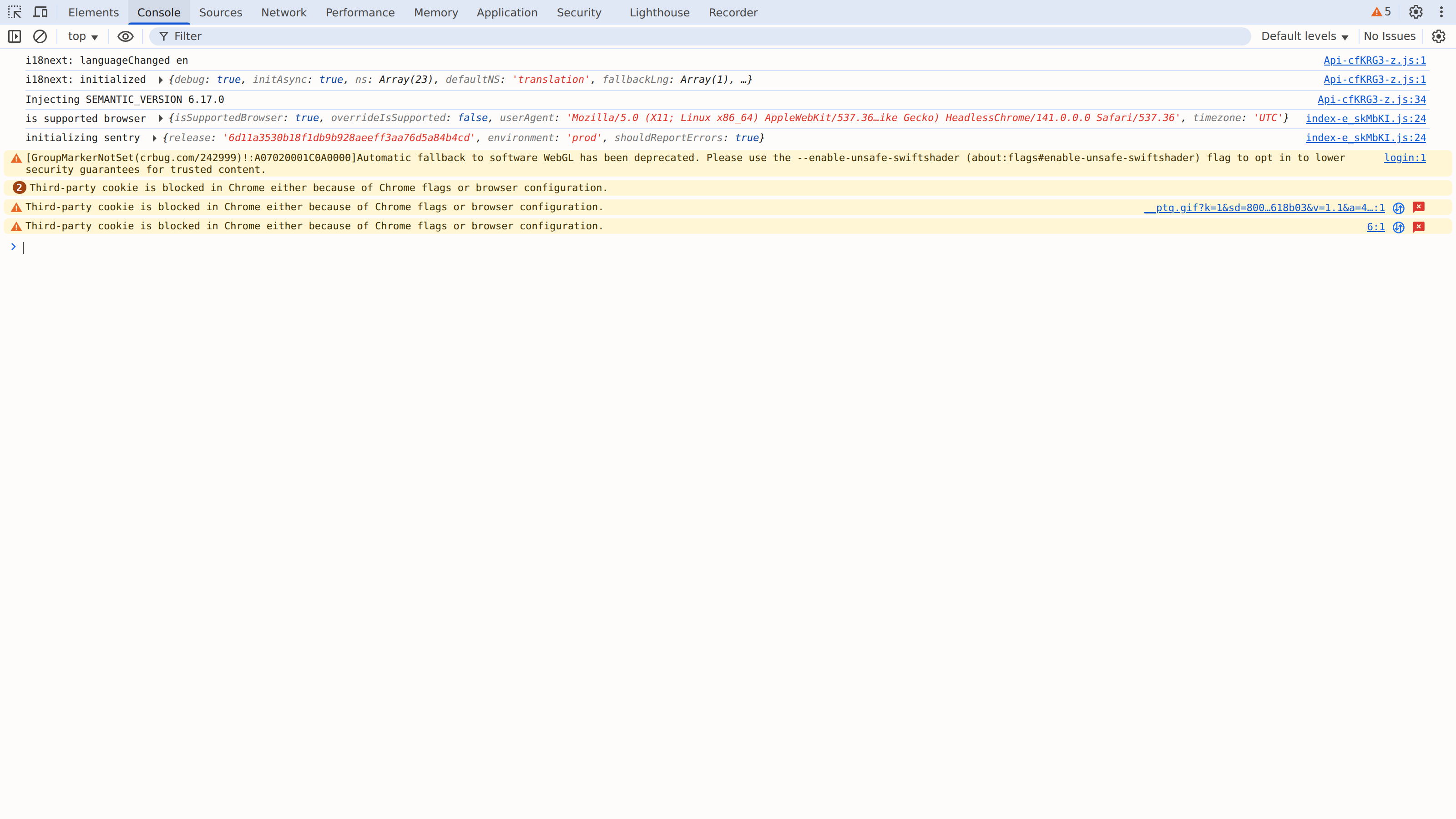Image resolution: width=1456 pixels, height=819 pixels.
Task: Click the 'UTC' timezone value
Action: (1268, 118)
